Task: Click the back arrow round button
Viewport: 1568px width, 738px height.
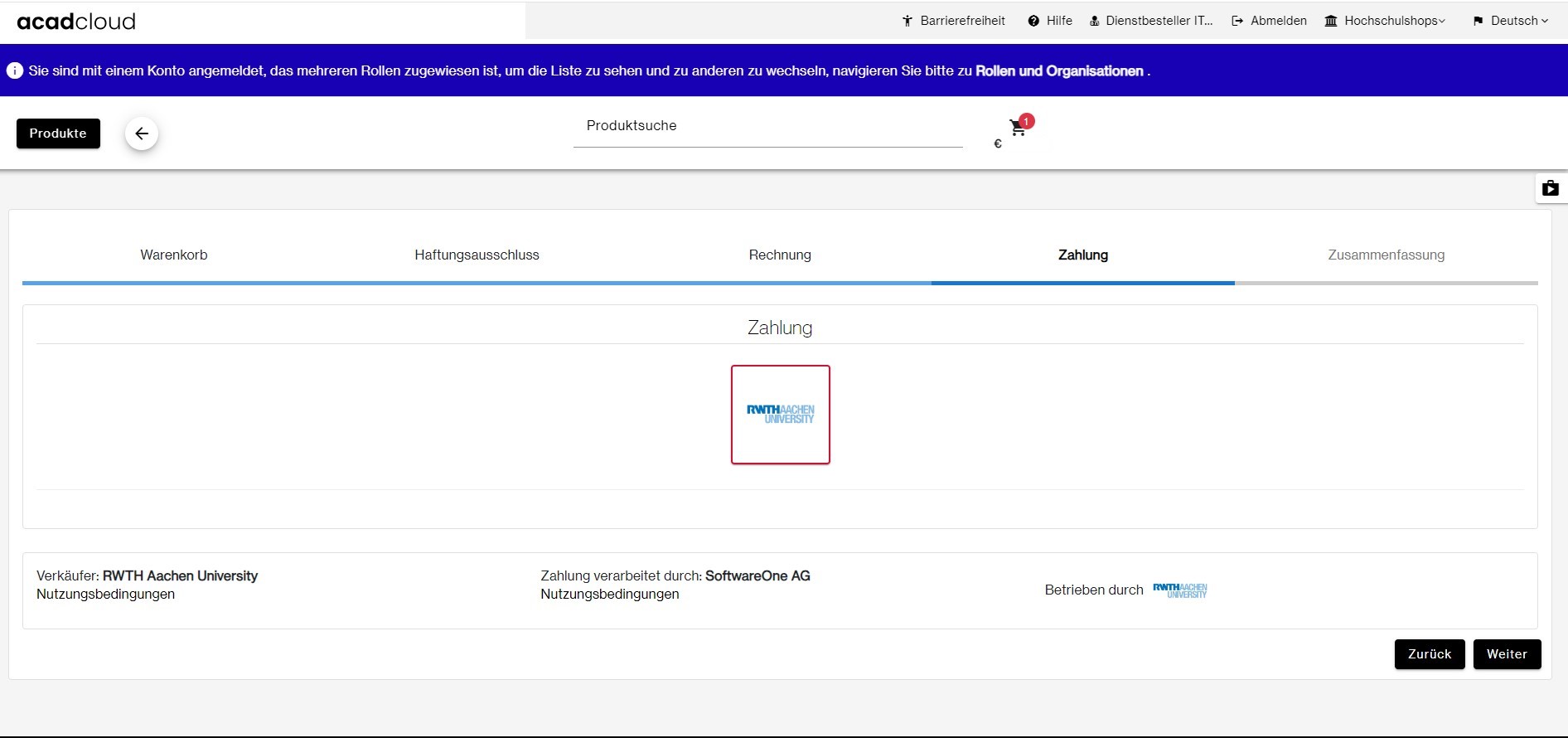Action: 142,134
